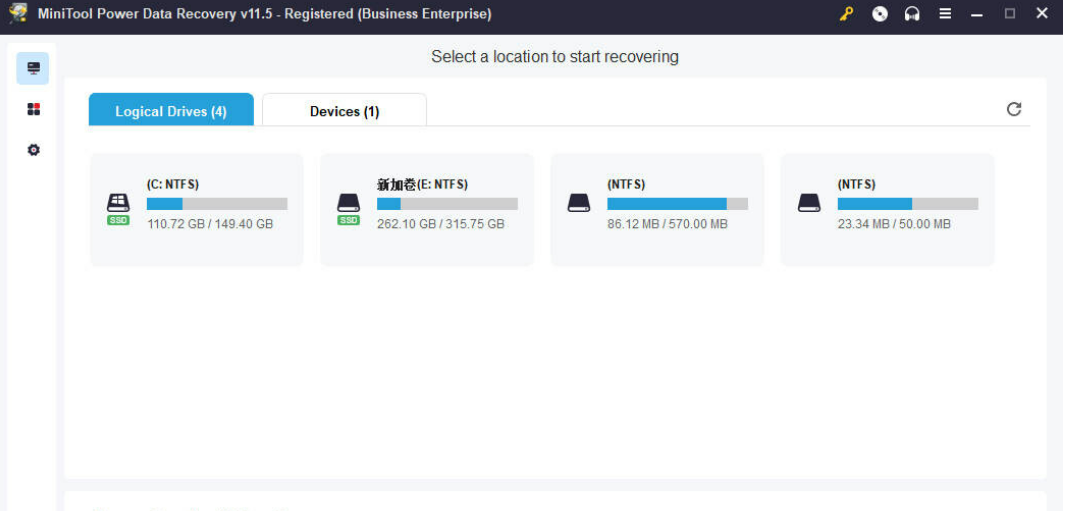Image resolution: width=1084 pixels, height=511 pixels.
Task: Click the bootable media disc icon
Action: point(879,14)
